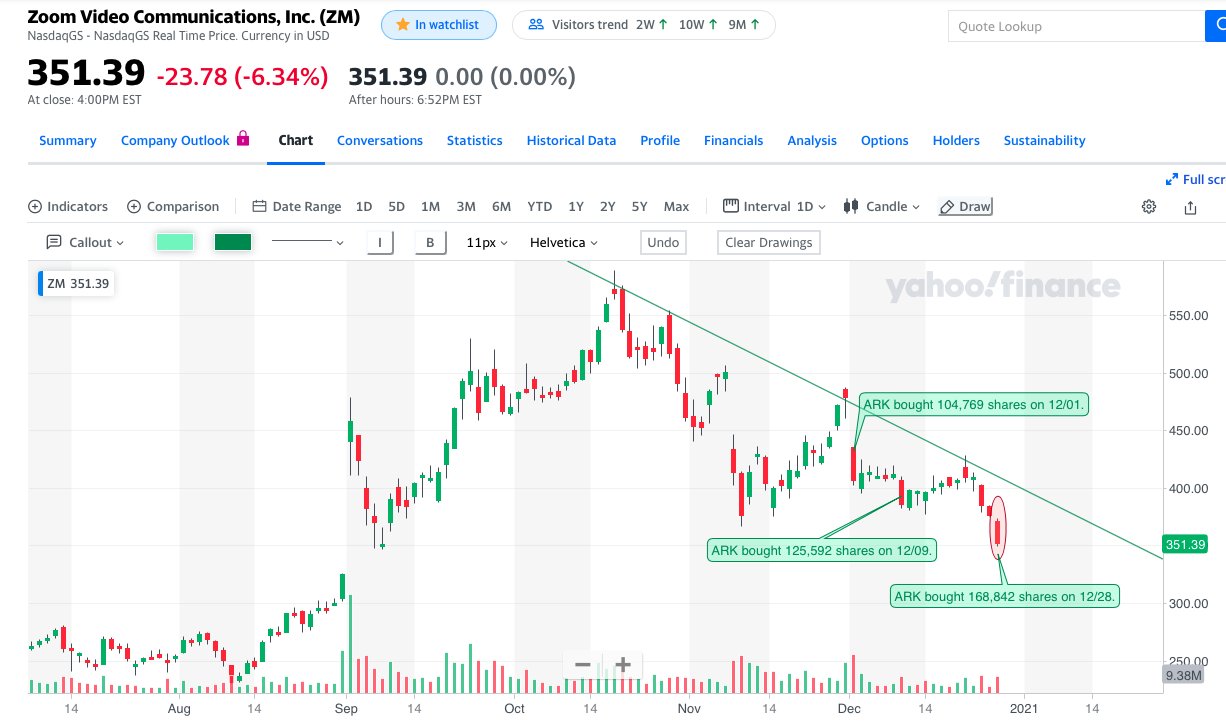The width and height of the screenshot is (1226, 724).
Task: Click the Undo button
Action: [x=663, y=242]
